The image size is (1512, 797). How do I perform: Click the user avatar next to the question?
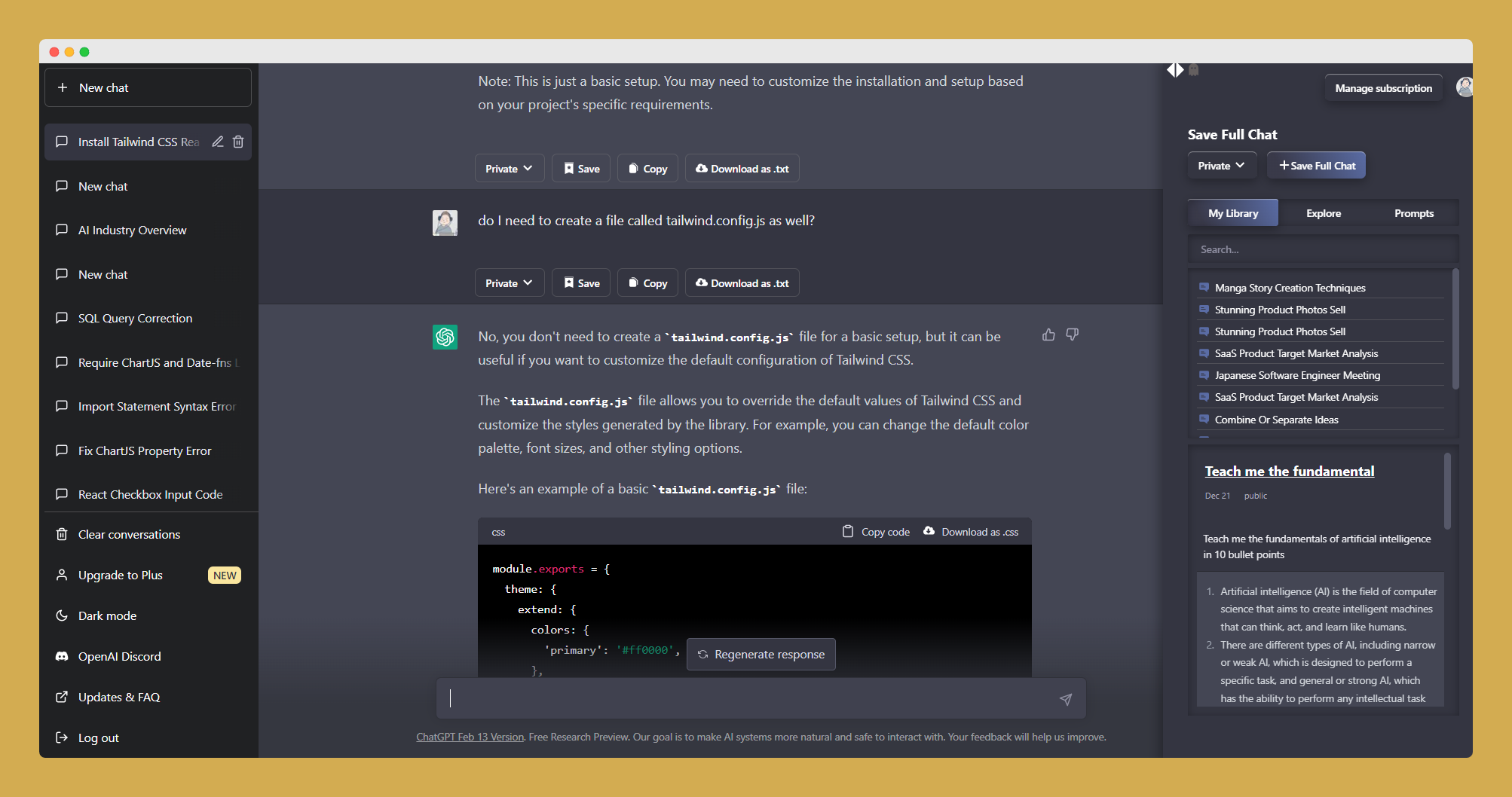point(445,222)
